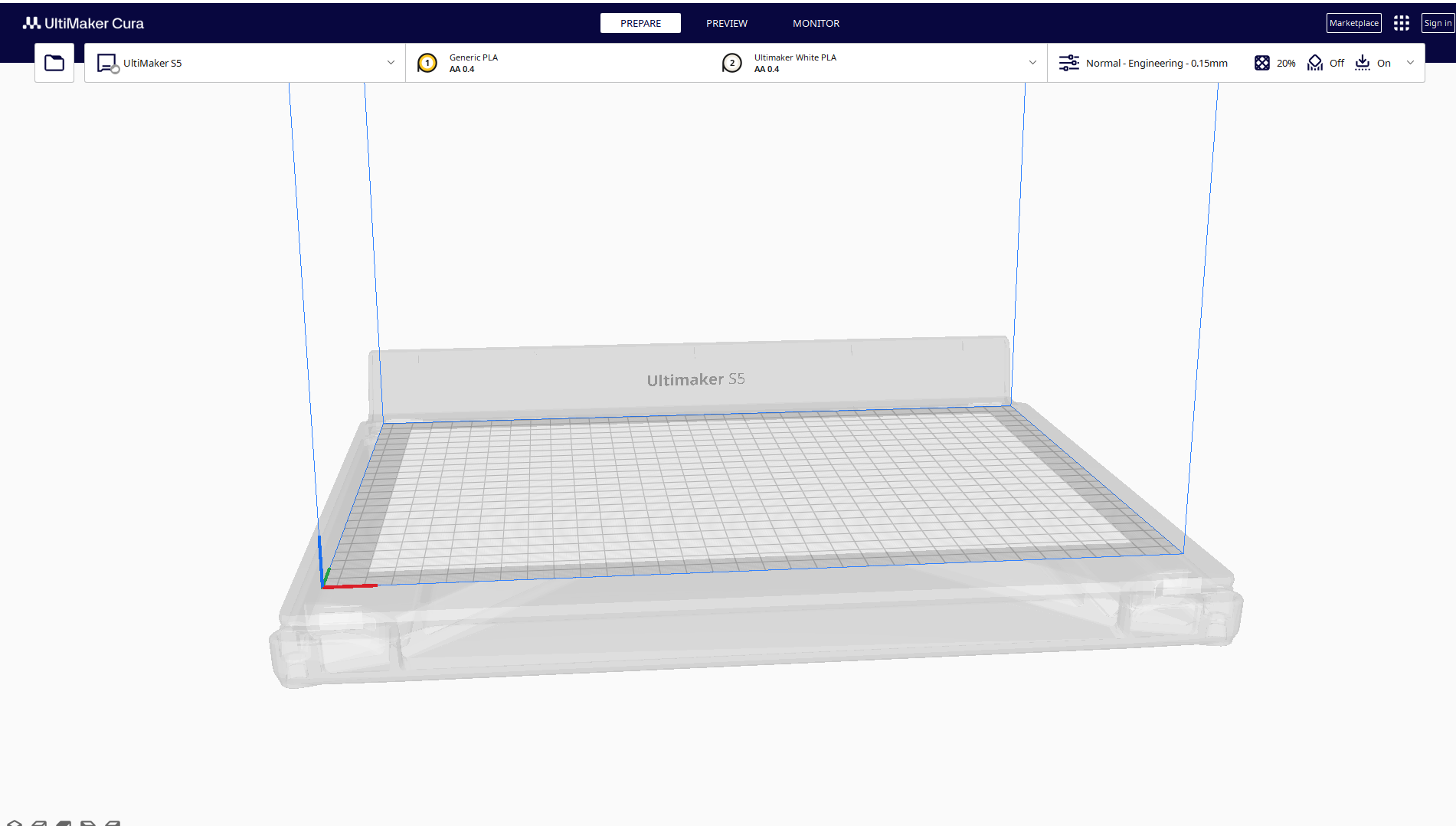Screen dimensions: 1456x826
Task: Click the infill density icon
Action: pos(1262,63)
